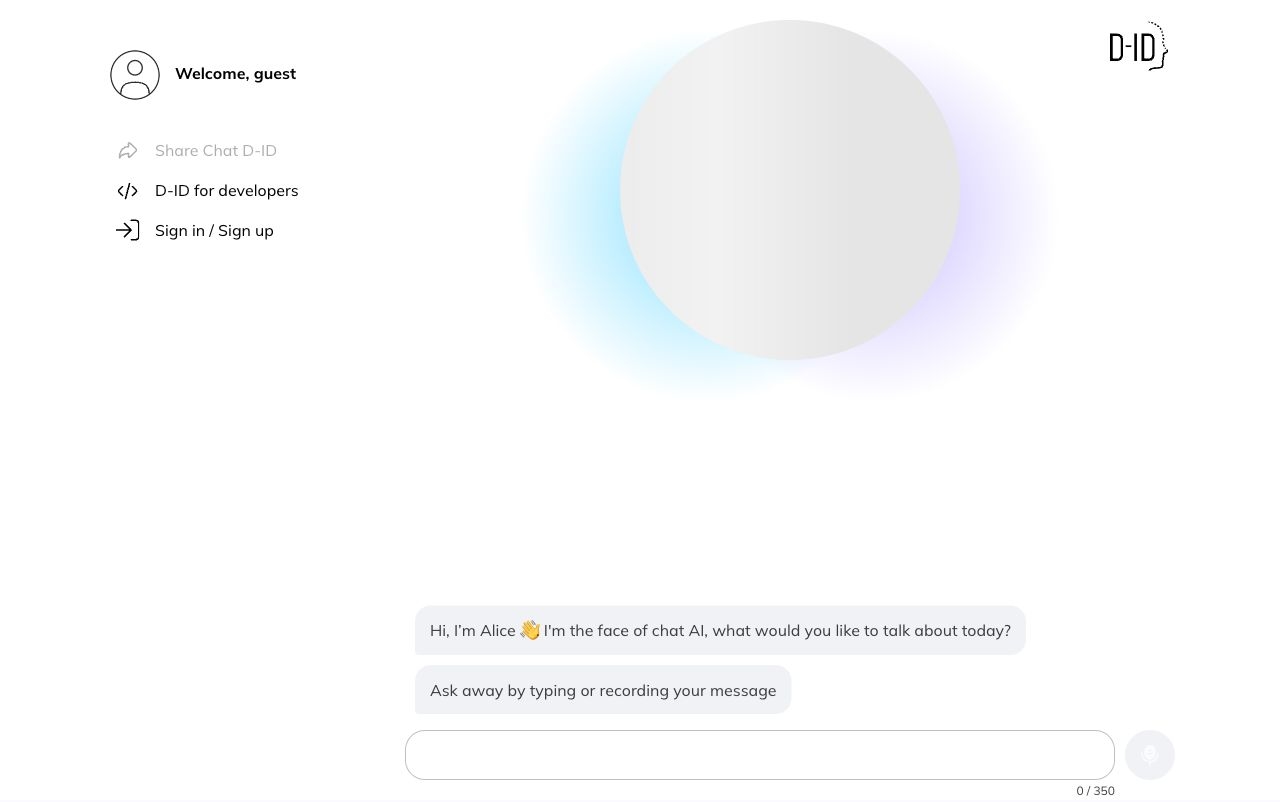This screenshot has height=802, width=1280.
Task: Click the sign-in arrow icon
Action: coord(127,230)
